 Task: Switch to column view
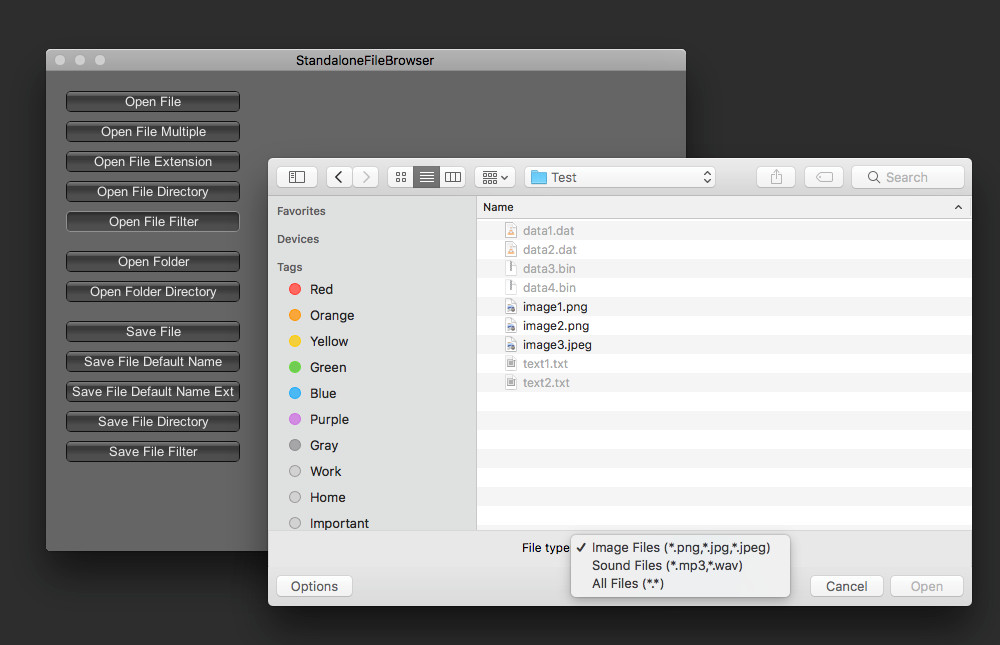click(x=453, y=176)
